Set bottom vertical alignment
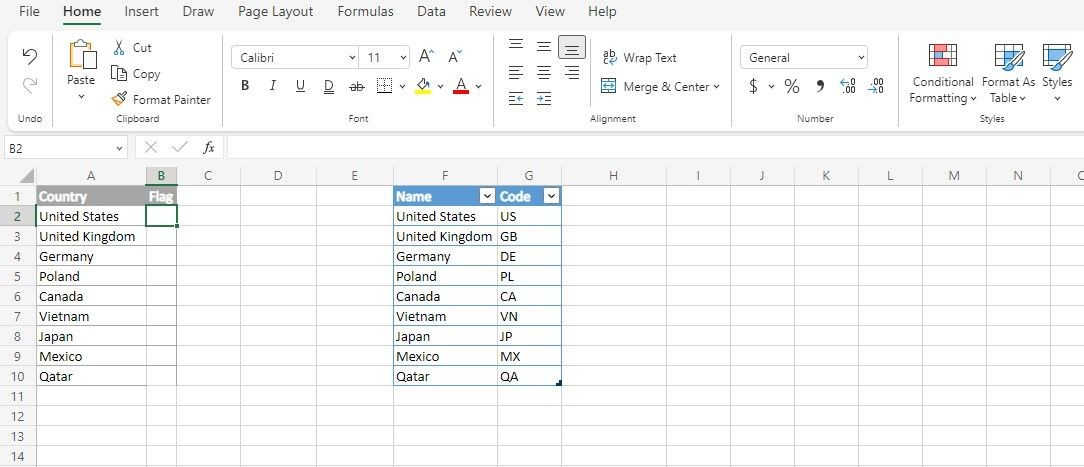The image size is (1084, 467). coord(572,47)
